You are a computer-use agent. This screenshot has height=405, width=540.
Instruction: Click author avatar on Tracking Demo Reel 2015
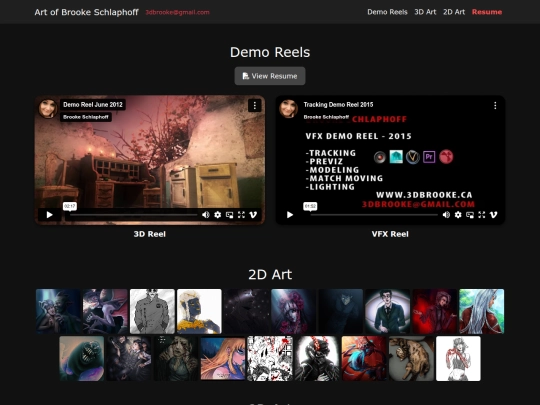(x=288, y=108)
